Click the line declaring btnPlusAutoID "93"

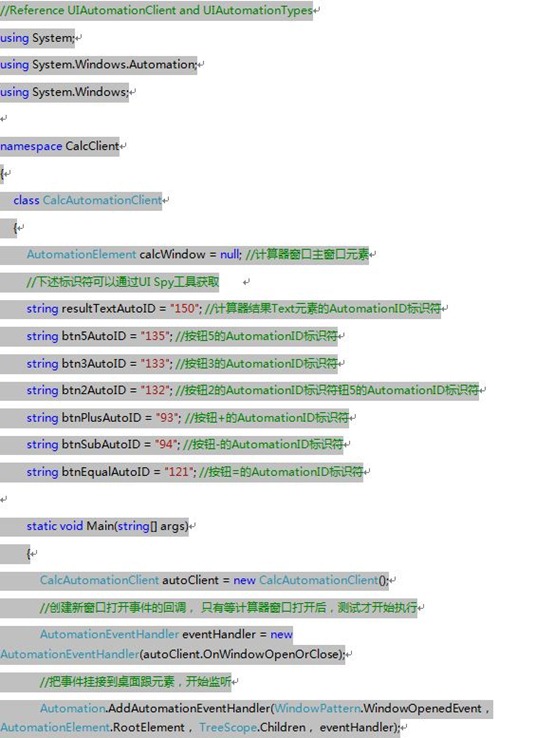tap(188, 417)
